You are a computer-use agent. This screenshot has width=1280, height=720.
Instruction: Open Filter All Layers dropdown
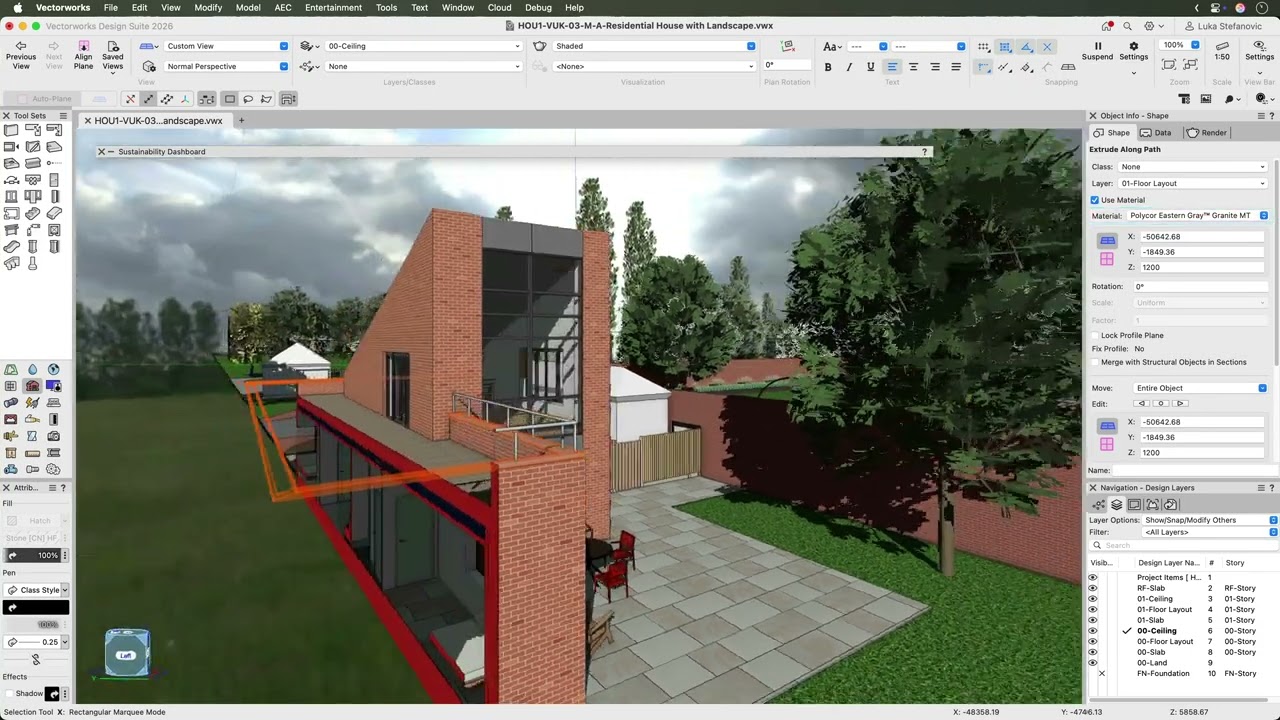pos(1210,532)
